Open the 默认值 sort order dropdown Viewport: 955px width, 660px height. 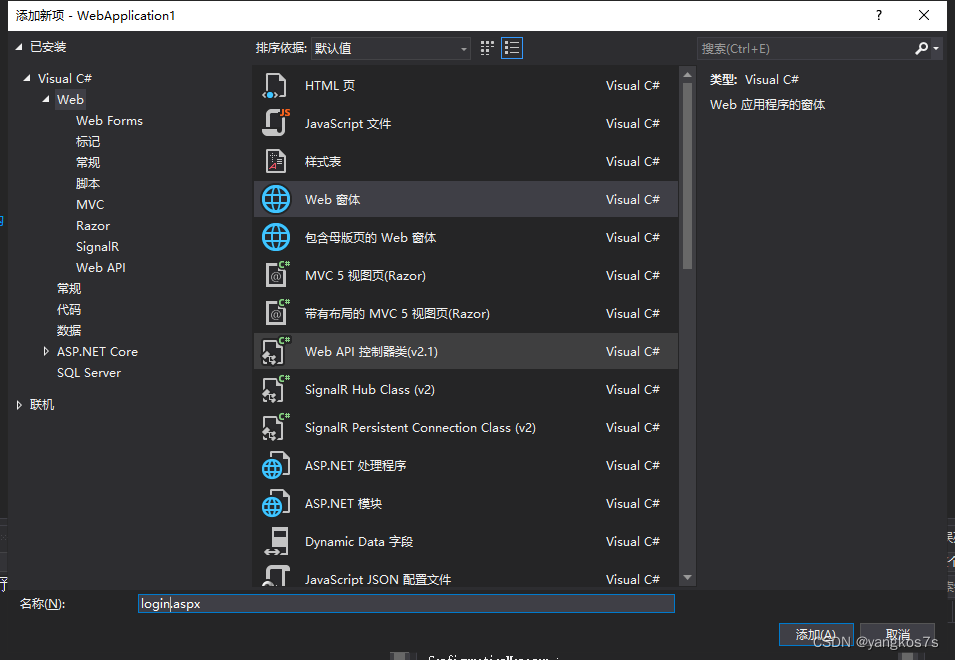(x=390, y=47)
